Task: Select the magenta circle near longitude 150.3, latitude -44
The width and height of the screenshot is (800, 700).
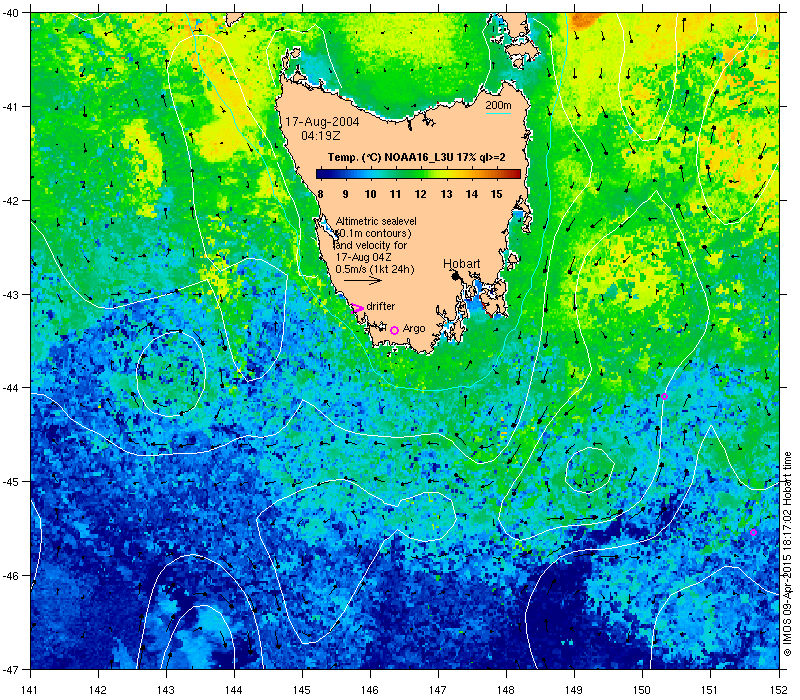Action: pos(664,396)
